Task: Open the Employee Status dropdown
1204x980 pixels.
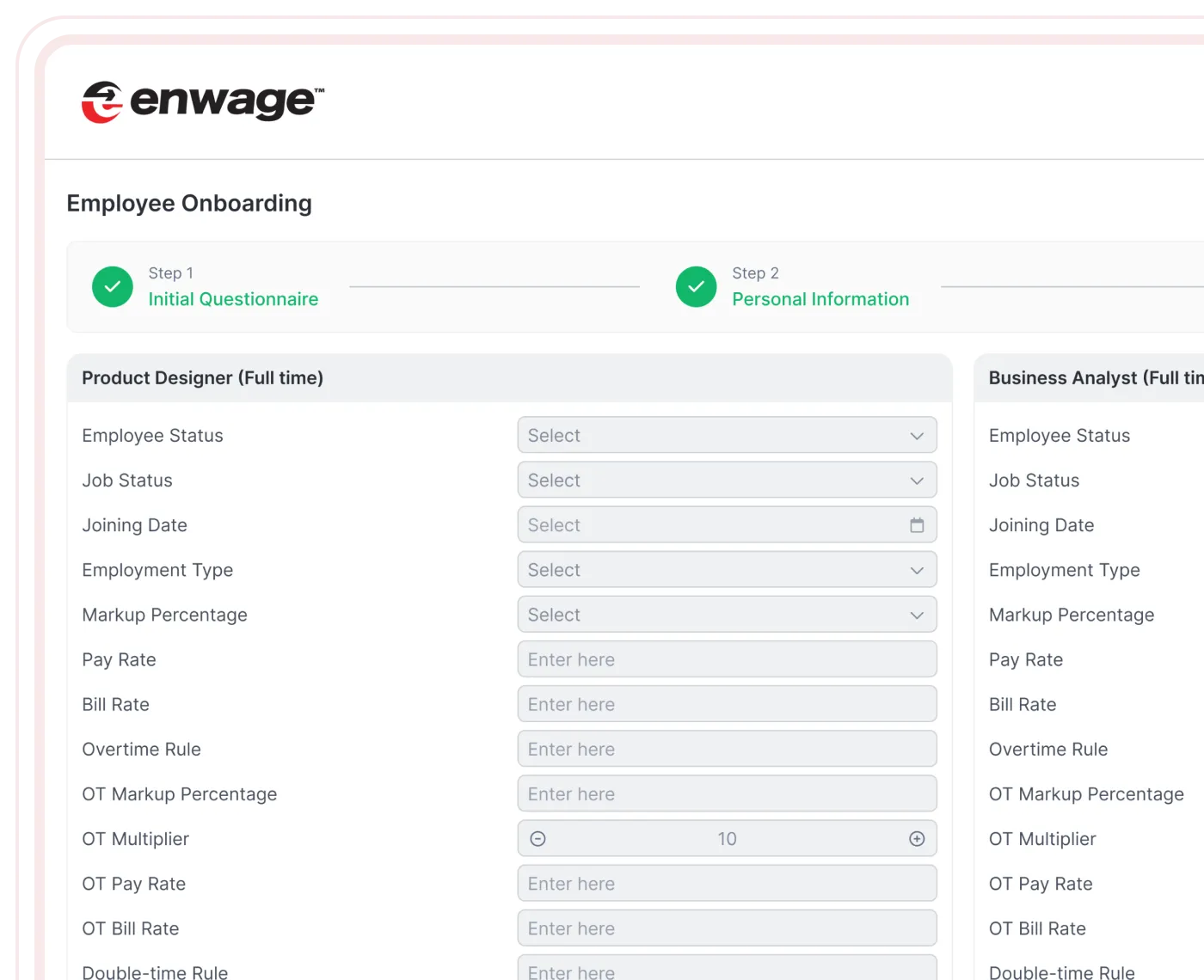Action: pyautogui.click(x=727, y=435)
